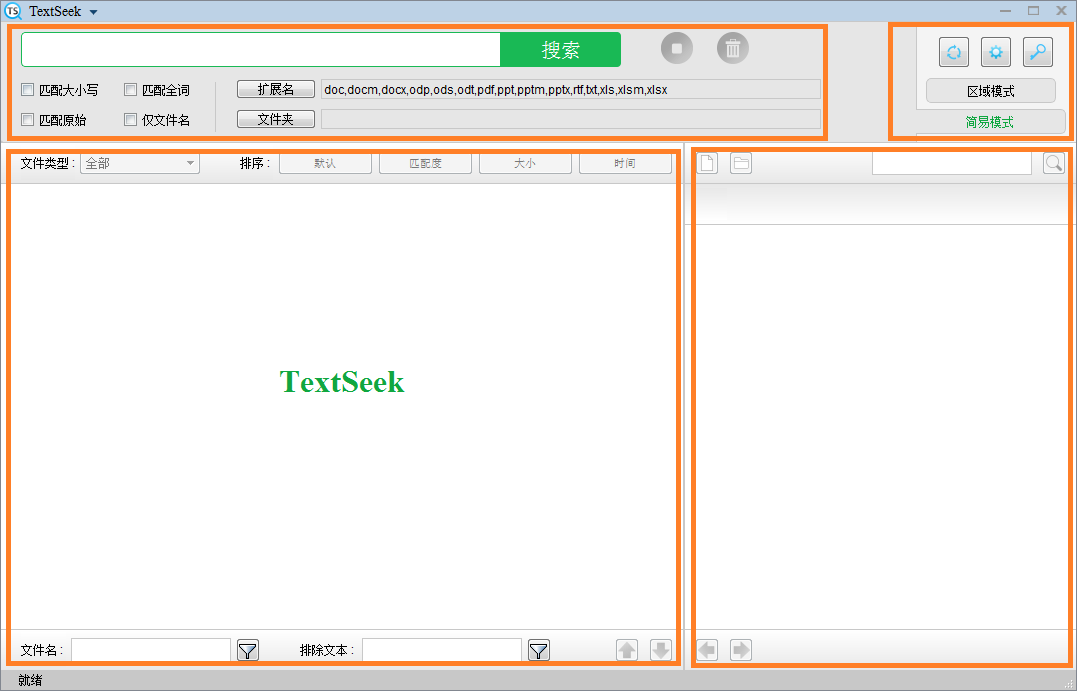Click the 就绪 status text

[x=30, y=680]
